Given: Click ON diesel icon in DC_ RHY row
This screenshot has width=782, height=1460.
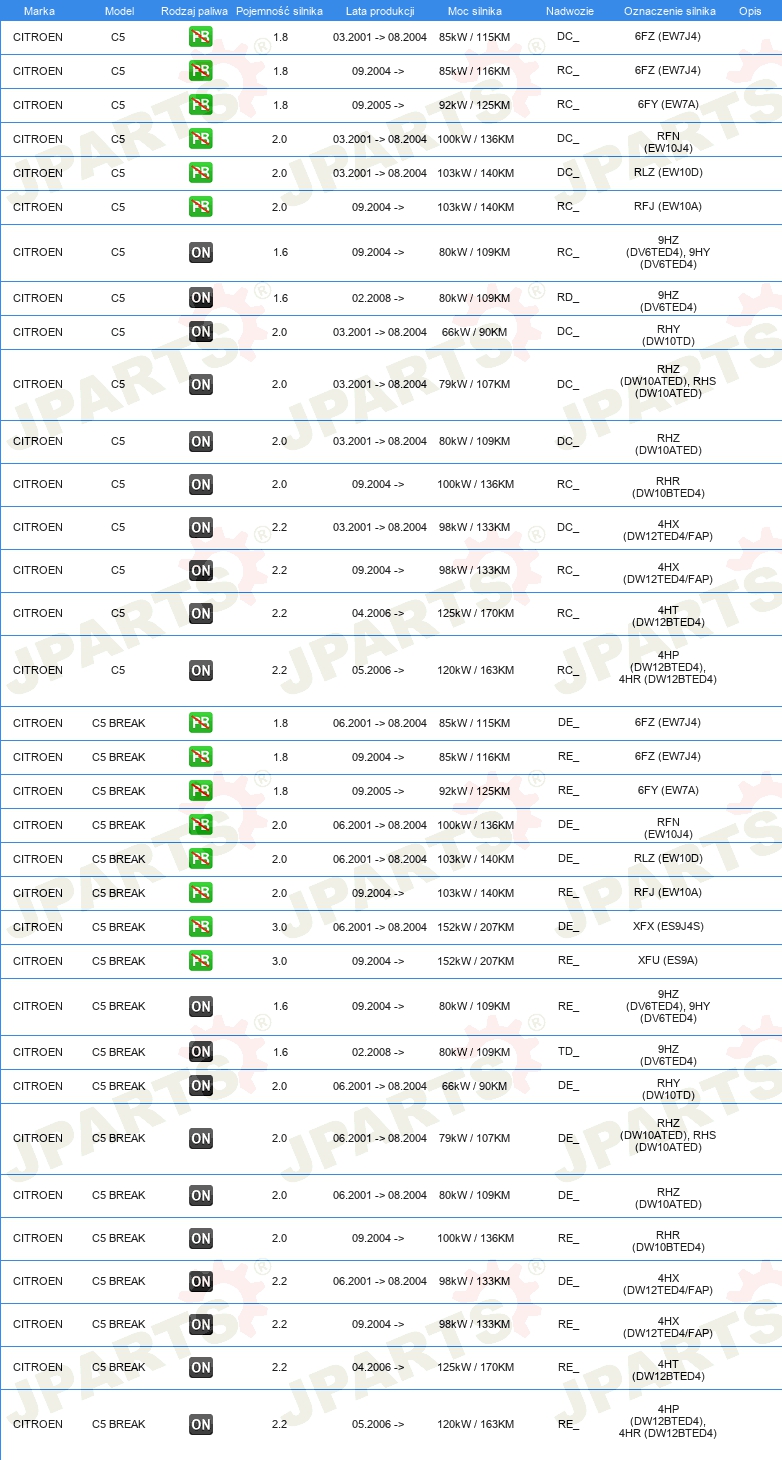Looking at the screenshot, I should [201, 332].
